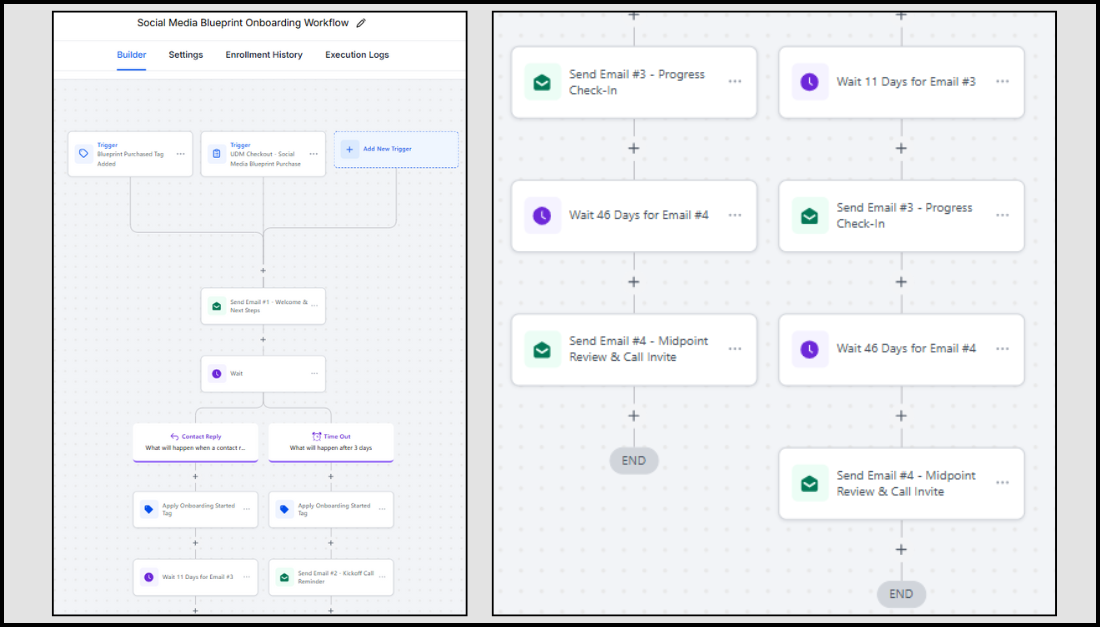Select the tag icon on Blueprint Purchased trigger

click(x=81, y=153)
